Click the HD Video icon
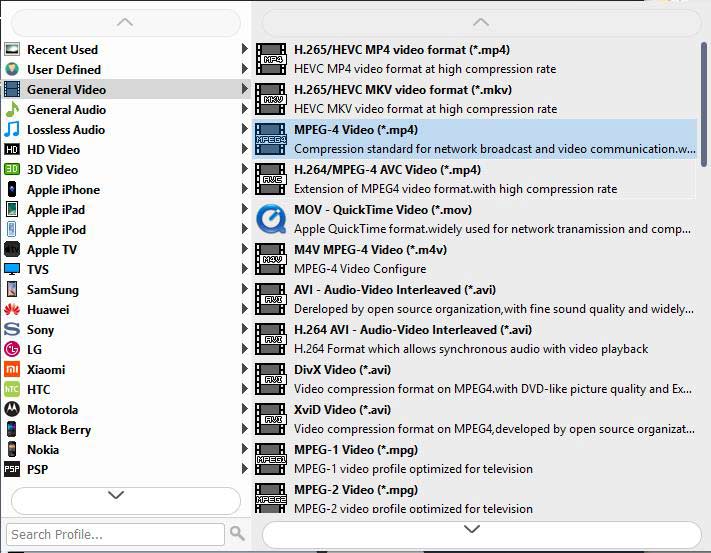 (12, 149)
